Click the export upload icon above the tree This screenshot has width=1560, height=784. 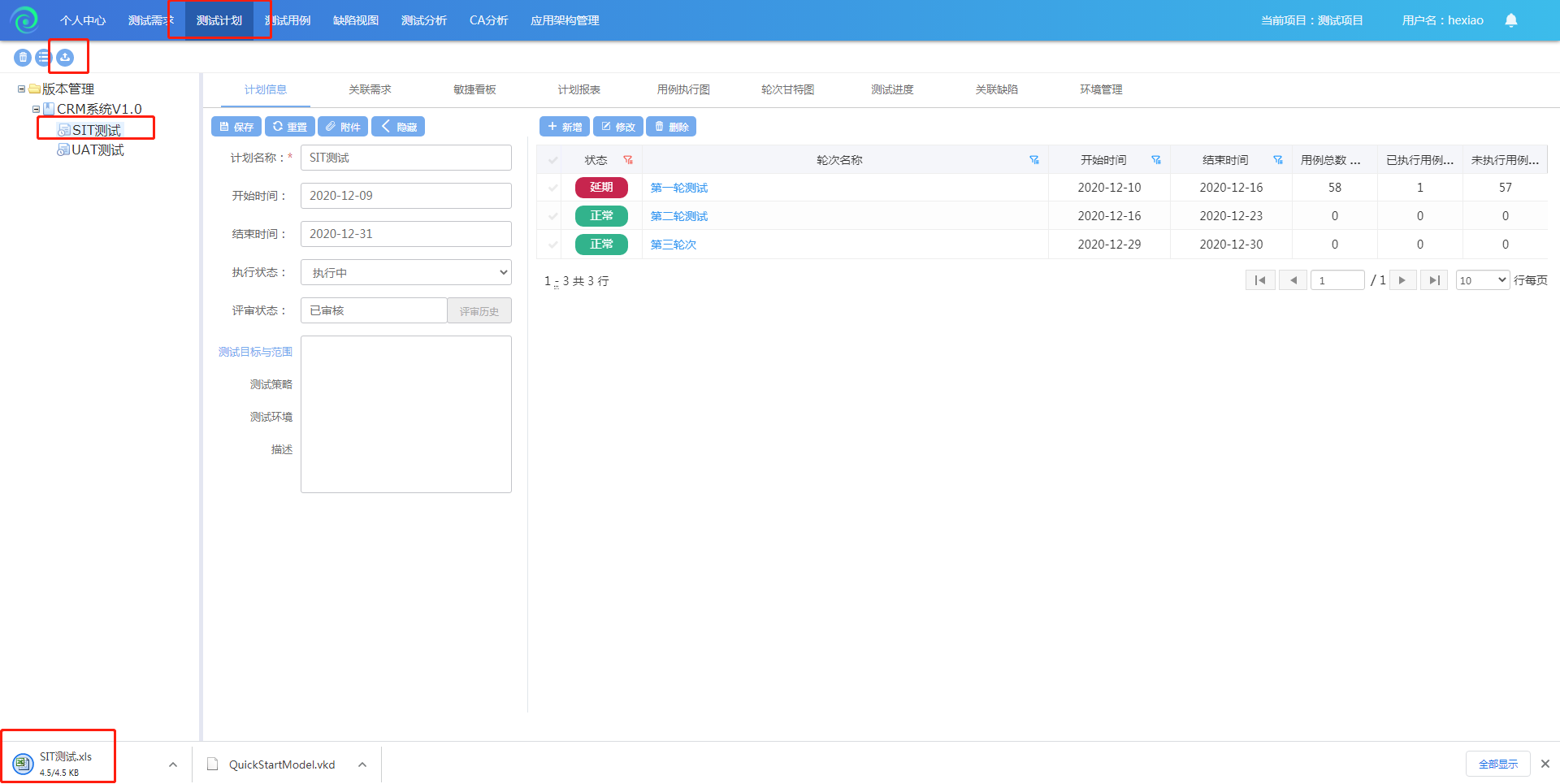coord(65,58)
